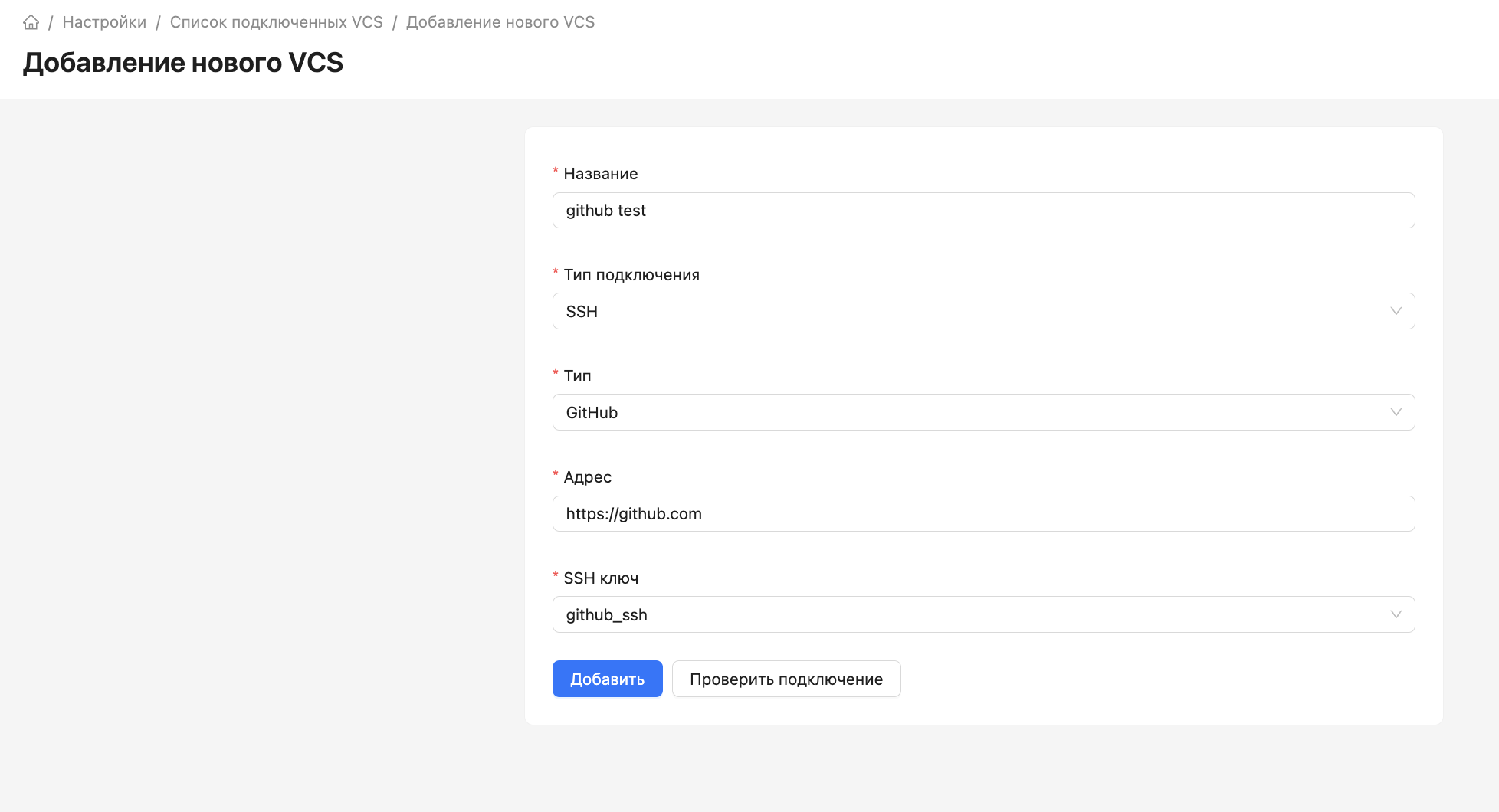Go to home via breadcrumb house icon
This screenshot has width=1499, height=812.
coord(31,22)
